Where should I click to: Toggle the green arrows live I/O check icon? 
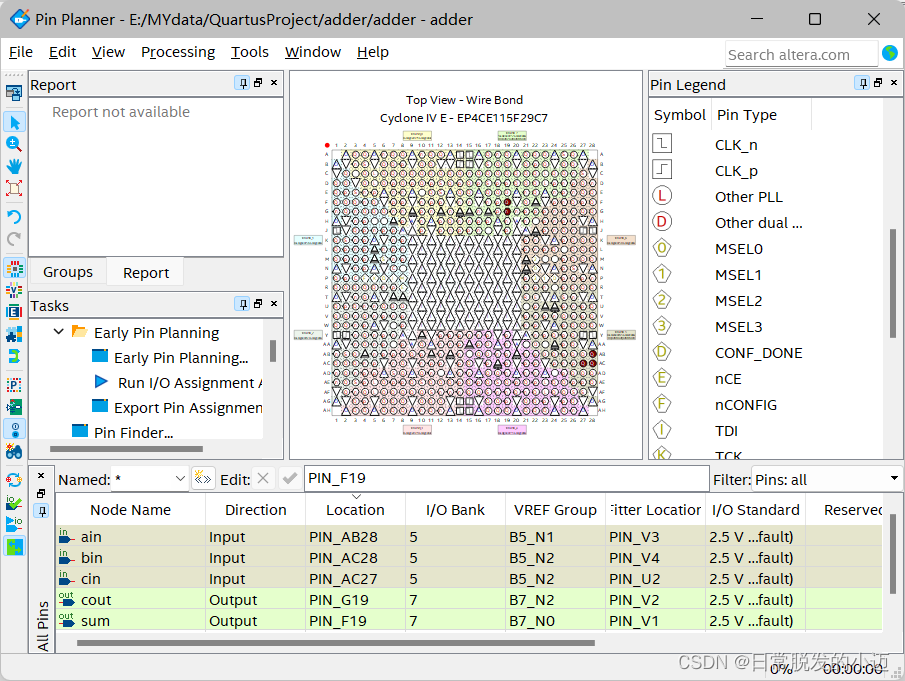(x=14, y=546)
